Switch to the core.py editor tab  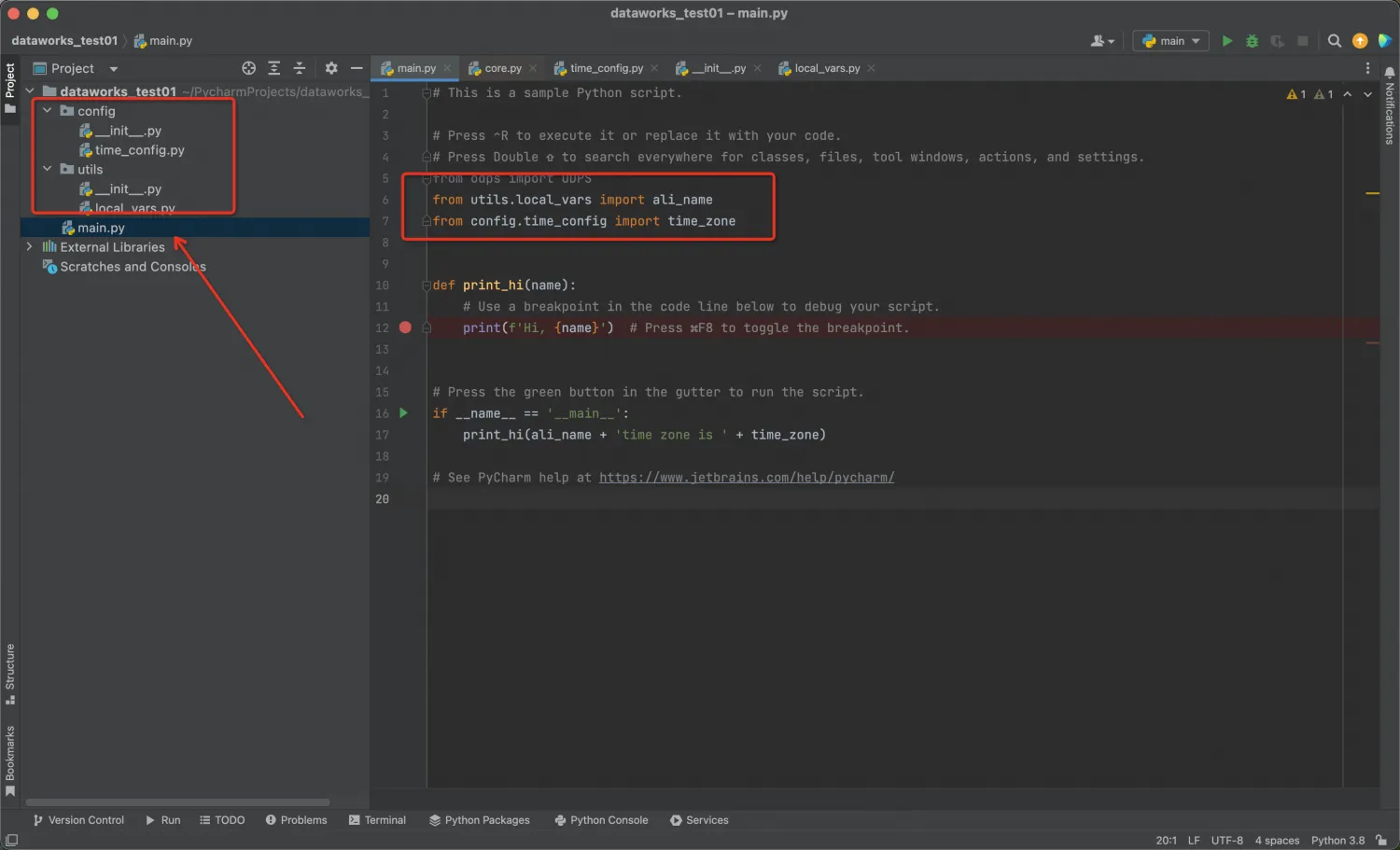(x=500, y=67)
